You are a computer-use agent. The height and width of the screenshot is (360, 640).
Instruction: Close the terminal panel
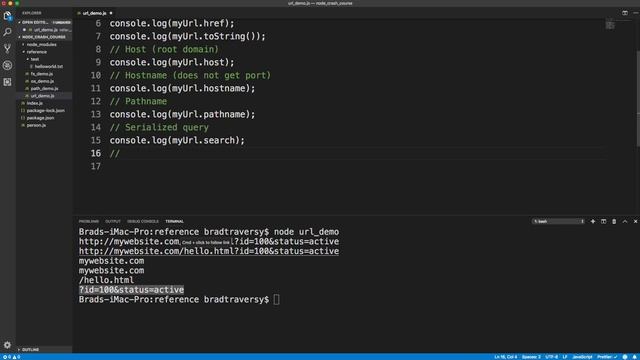click(635, 221)
